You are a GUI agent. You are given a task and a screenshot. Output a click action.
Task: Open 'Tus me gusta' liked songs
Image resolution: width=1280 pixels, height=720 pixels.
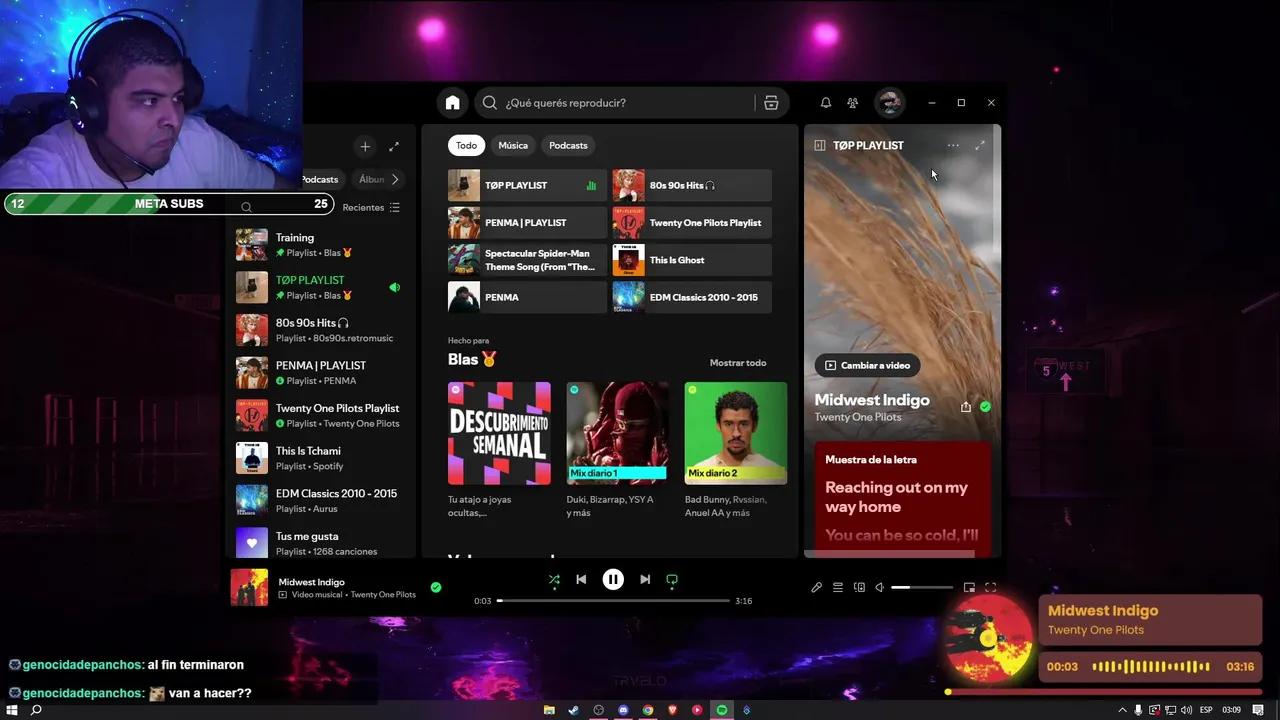click(320, 543)
